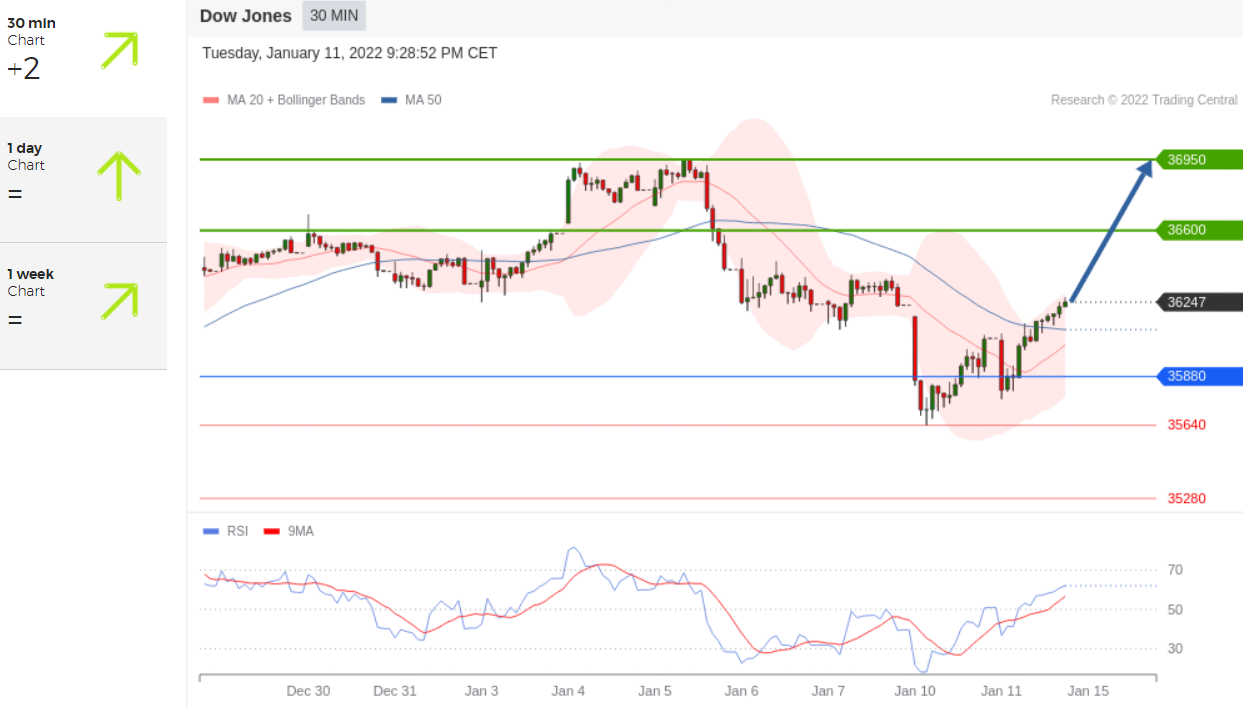Click the Jan 11 date axis label

click(1002, 691)
